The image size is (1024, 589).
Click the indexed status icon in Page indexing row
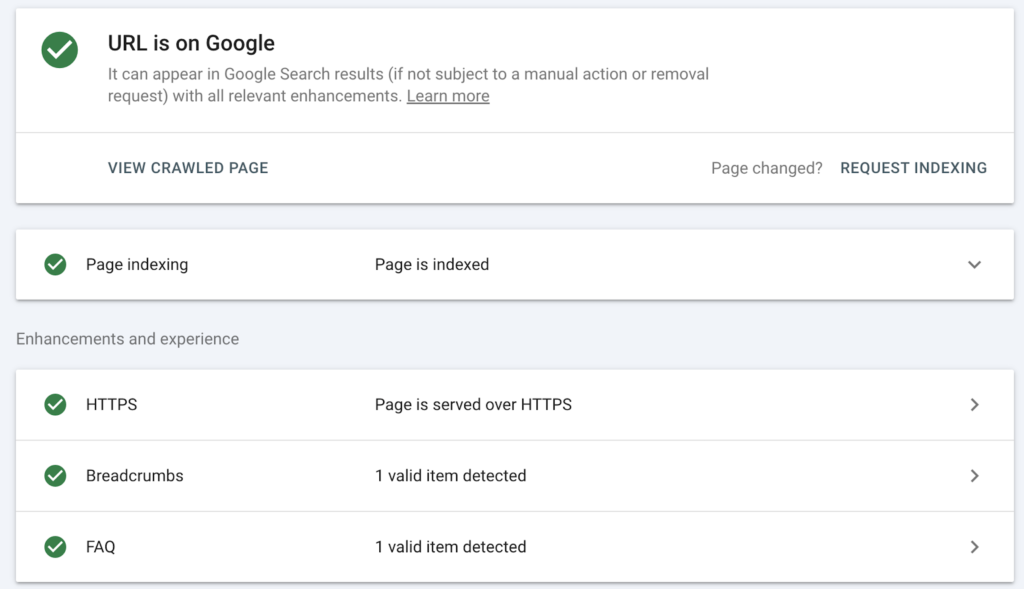[x=55, y=264]
